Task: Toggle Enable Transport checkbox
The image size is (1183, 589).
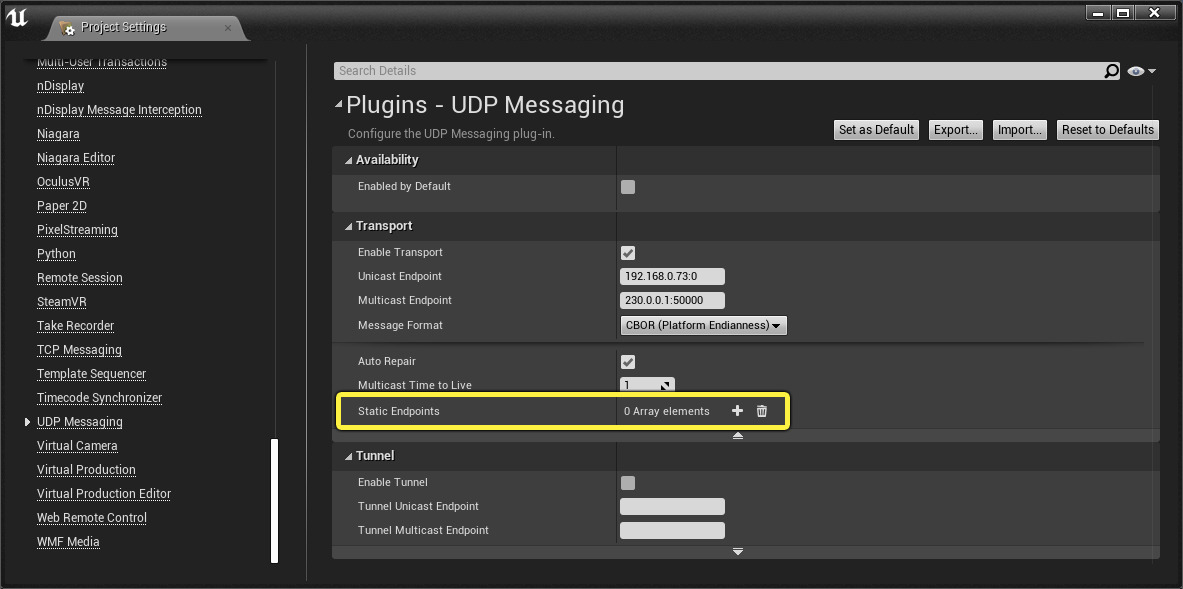Action: 628,253
